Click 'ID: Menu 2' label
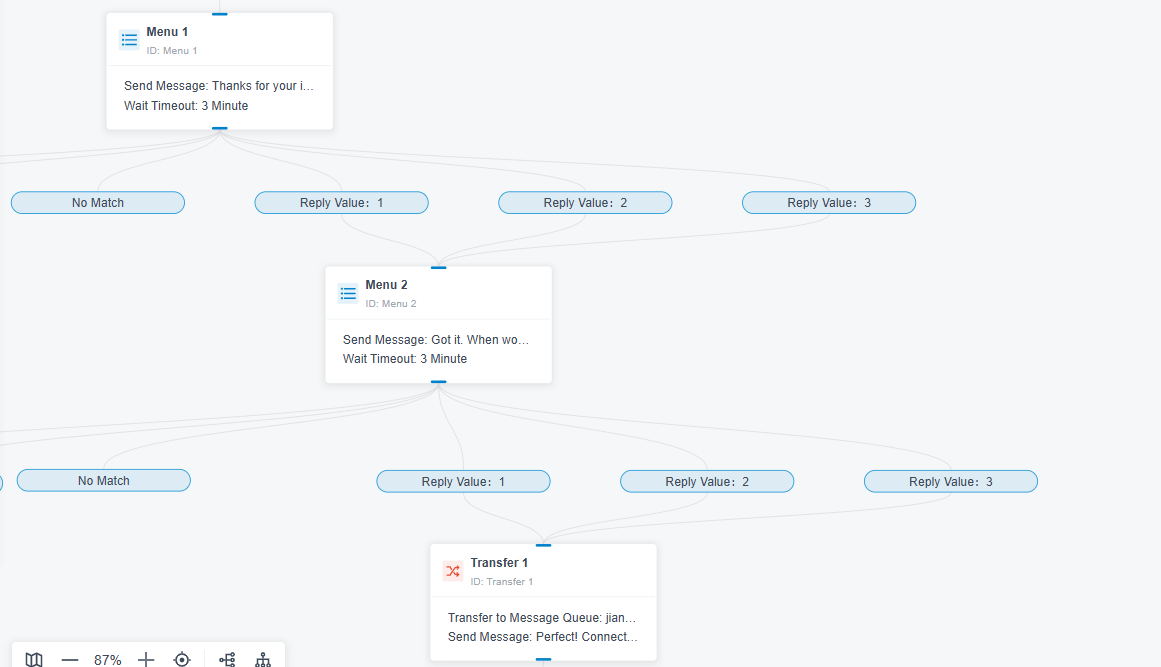This screenshot has height=667, width=1161. pyautogui.click(x=391, y=304)
